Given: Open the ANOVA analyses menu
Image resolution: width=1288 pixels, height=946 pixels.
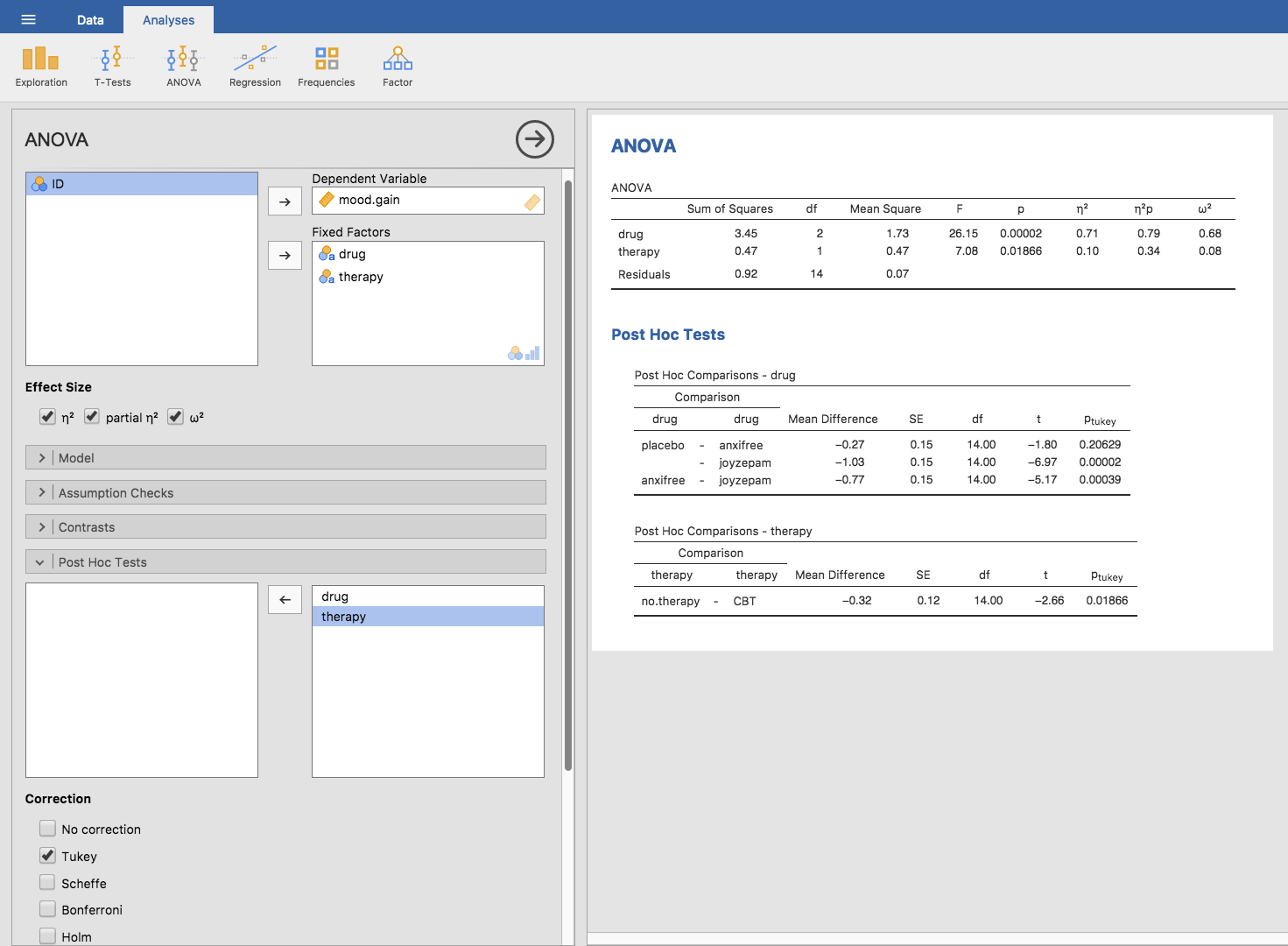Looking at the screenshot, I should click(184, 67).
